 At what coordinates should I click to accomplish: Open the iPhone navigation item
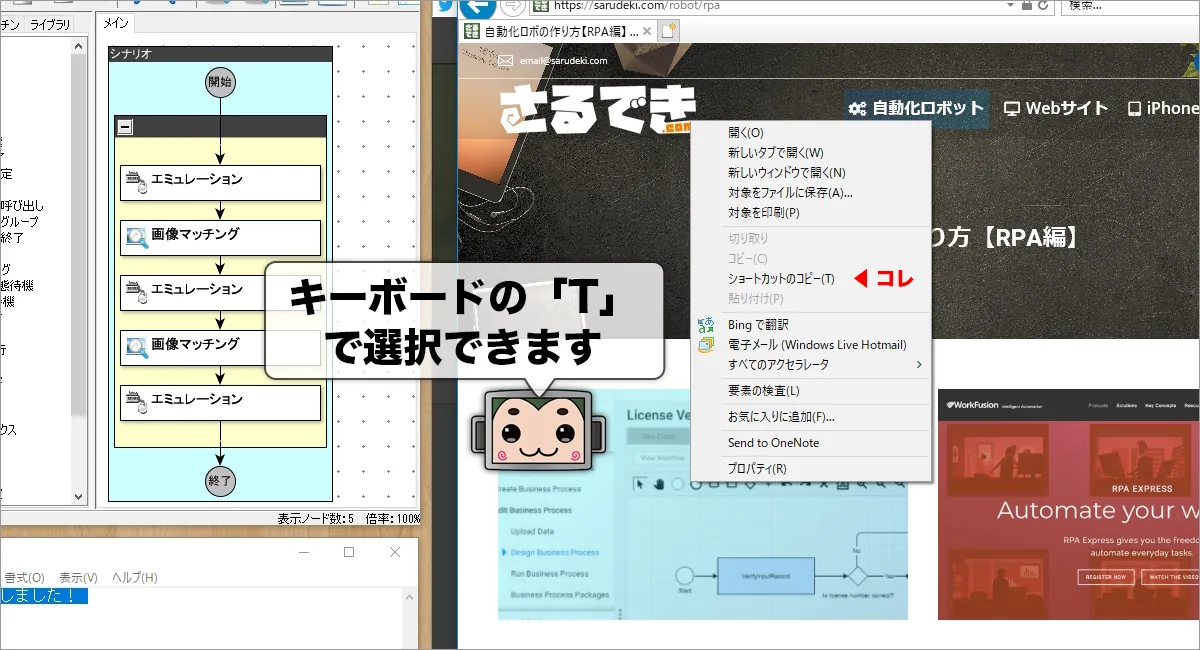(x=1163, y=108)
